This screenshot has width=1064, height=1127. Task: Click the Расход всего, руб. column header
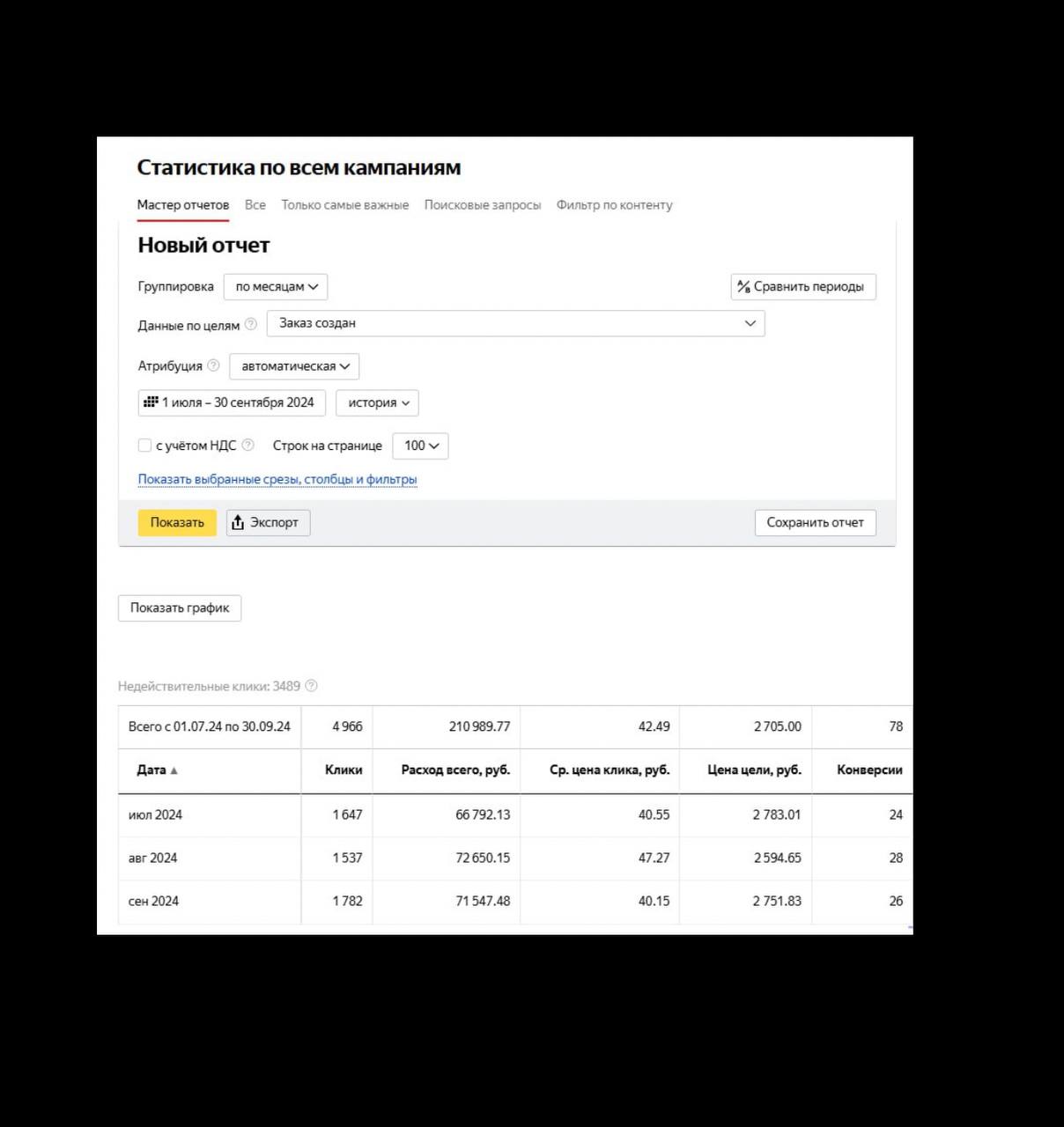click(x=455, y=770)
